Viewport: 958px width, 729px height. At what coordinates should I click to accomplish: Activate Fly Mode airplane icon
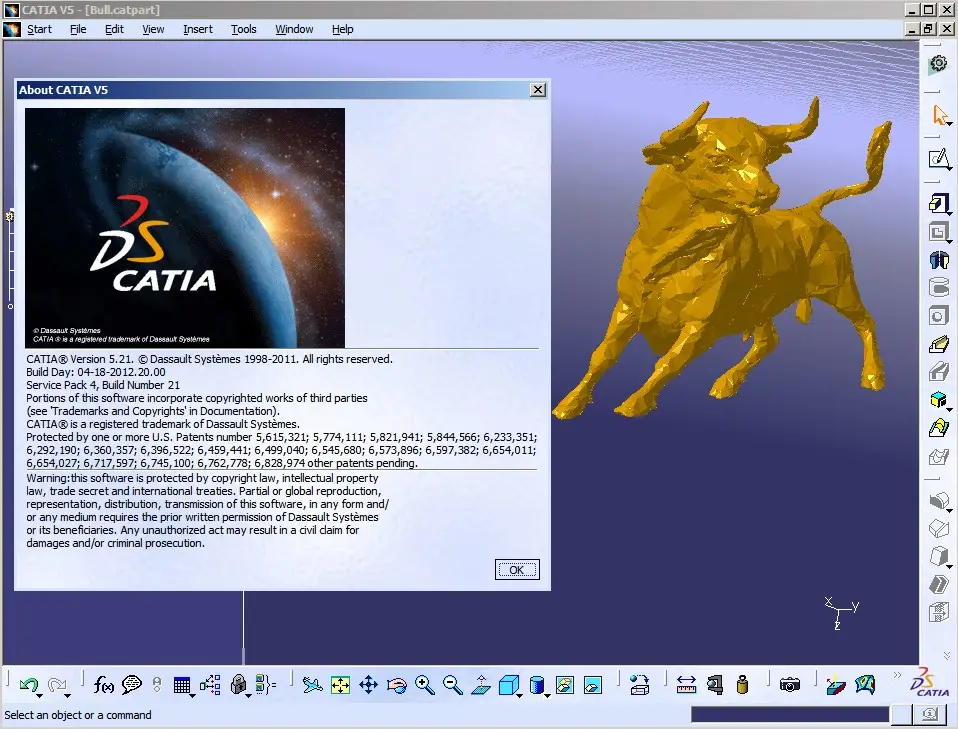pyautogui.click(x=312, y=685)
